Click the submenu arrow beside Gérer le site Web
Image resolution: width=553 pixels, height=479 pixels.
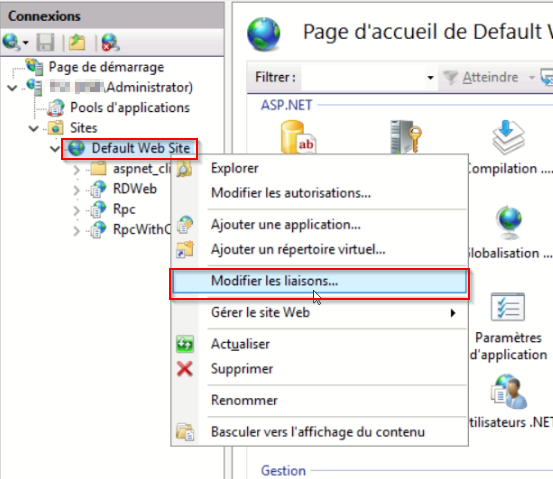(453, 313)
